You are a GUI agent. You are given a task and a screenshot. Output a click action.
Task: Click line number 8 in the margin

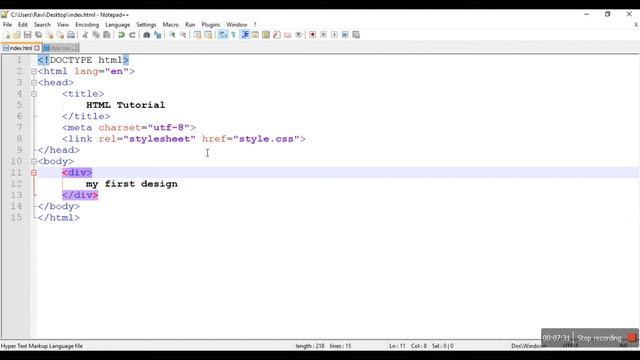[x=19, y=139]
